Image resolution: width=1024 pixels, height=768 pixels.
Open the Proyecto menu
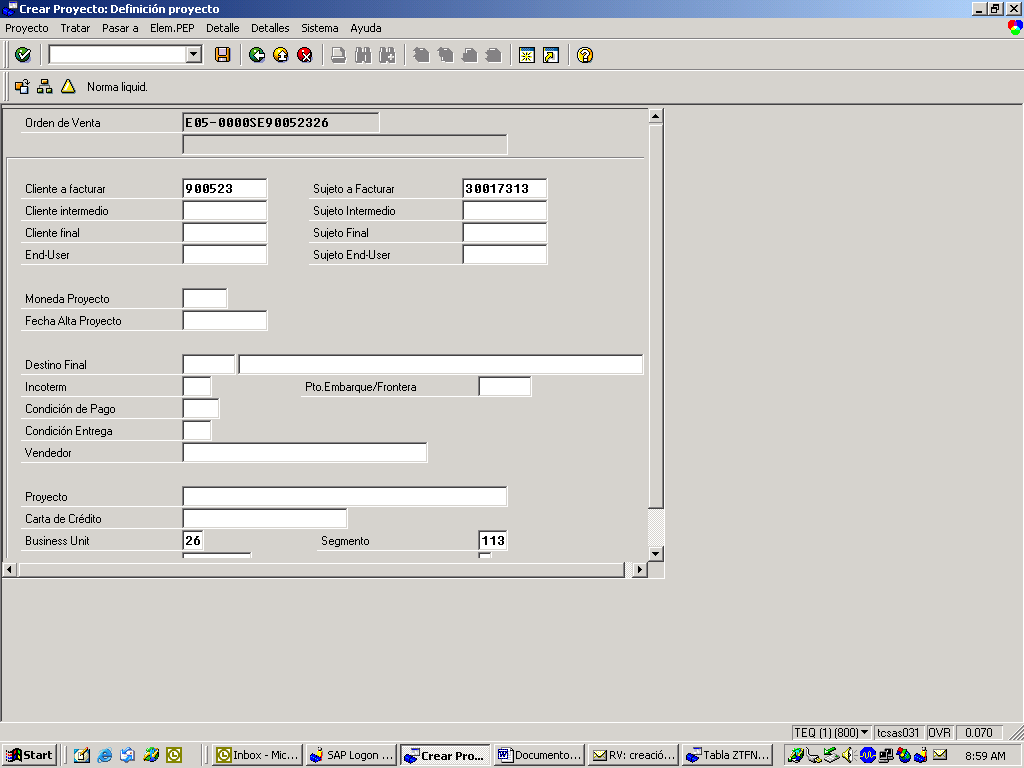(27, 28)
